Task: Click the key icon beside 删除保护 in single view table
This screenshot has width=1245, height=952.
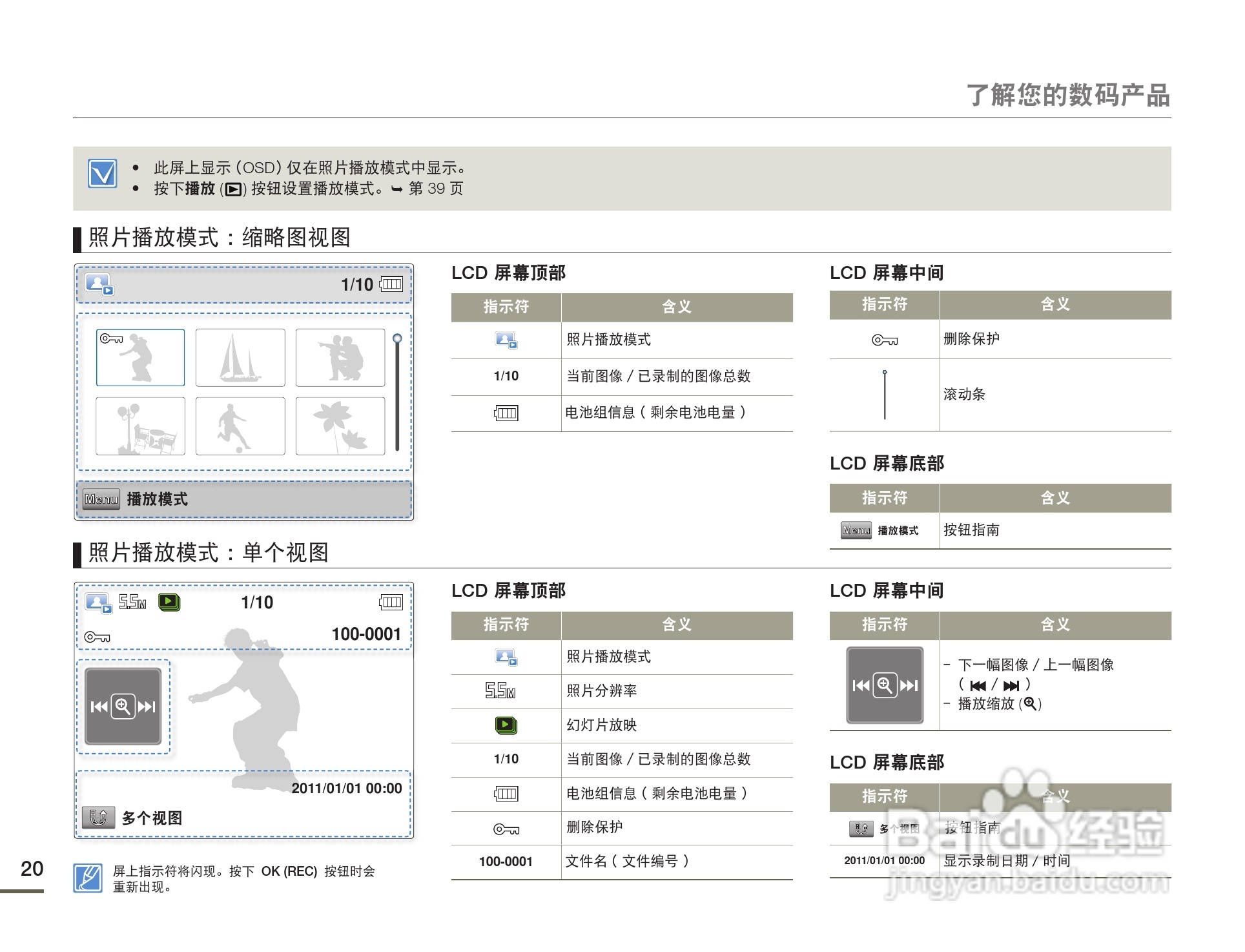Action: (506, 829)
